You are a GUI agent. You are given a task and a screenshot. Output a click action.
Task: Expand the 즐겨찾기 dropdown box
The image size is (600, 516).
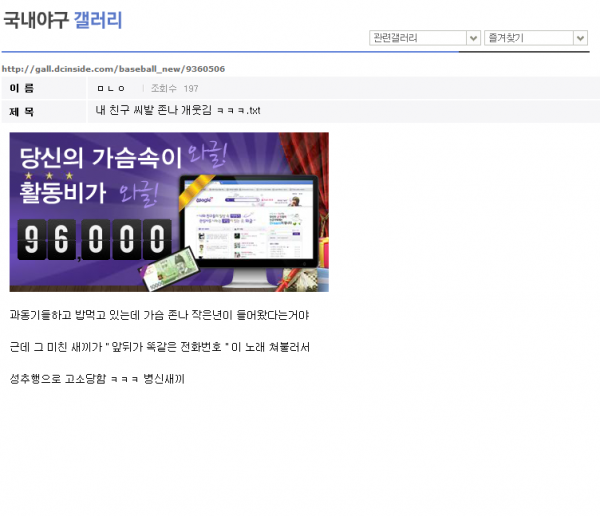click(528, 38)
